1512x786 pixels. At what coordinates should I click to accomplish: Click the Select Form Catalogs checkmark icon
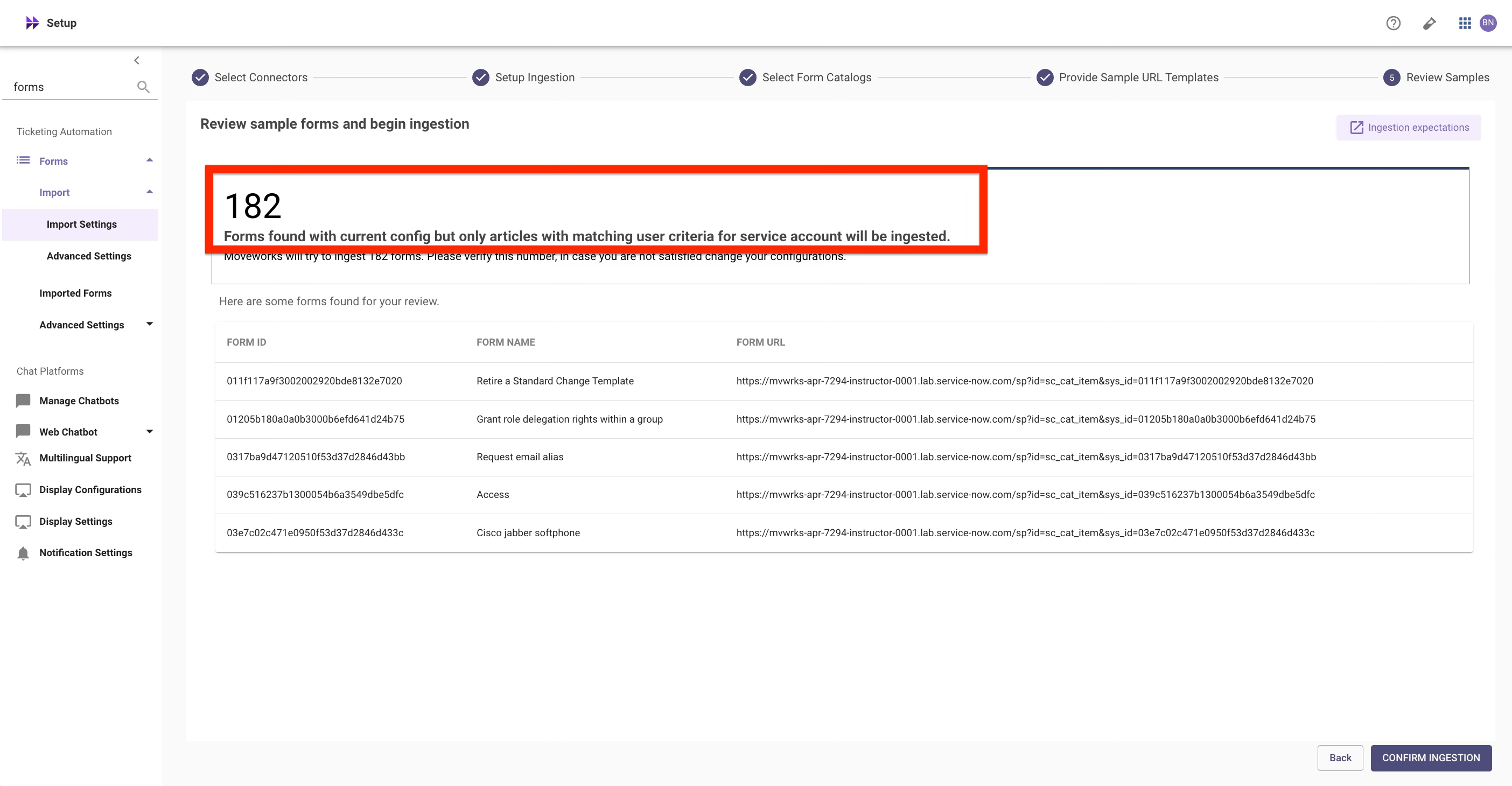tap(748, 78)
